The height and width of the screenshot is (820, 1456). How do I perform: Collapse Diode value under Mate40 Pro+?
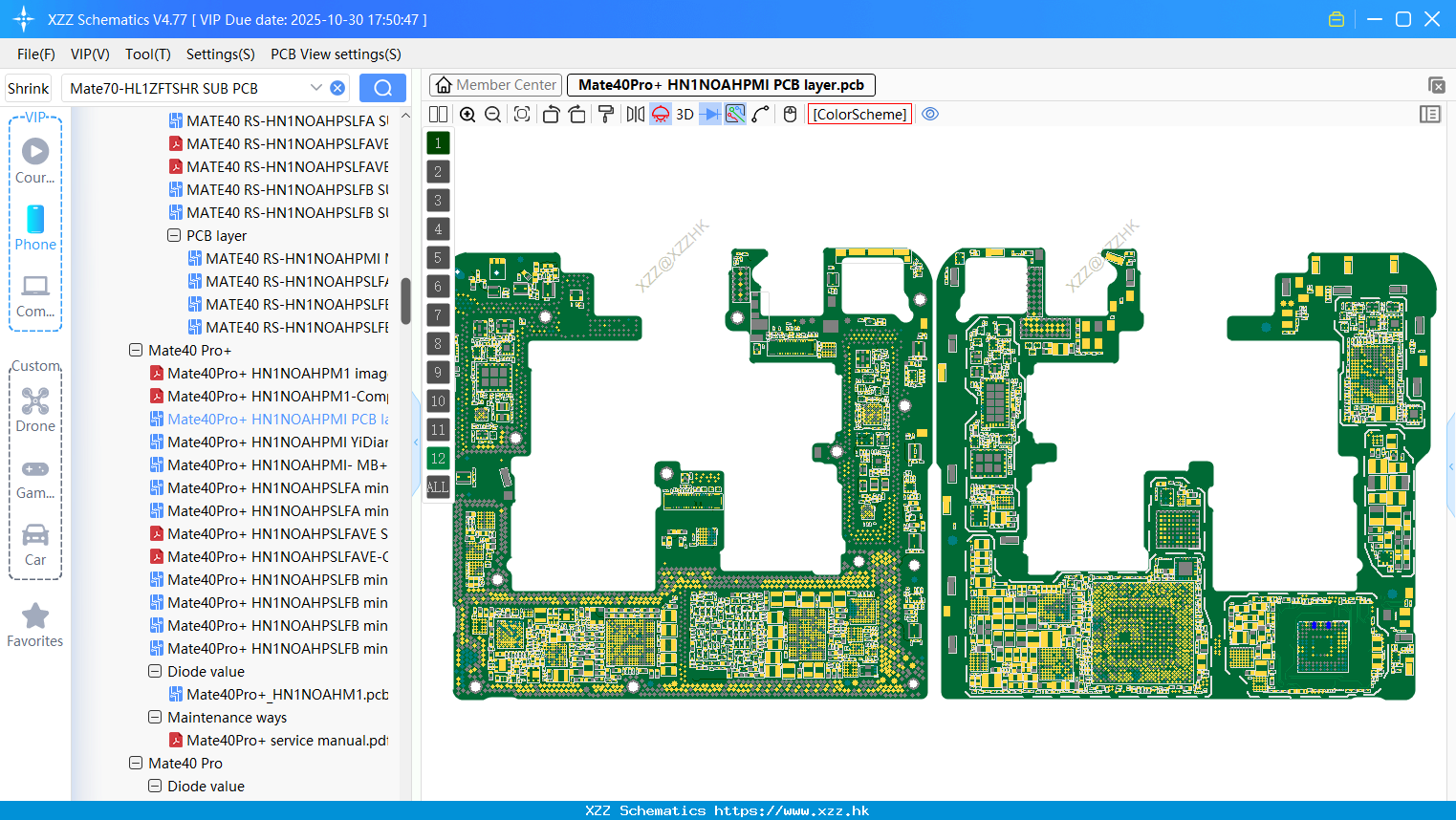155,671
